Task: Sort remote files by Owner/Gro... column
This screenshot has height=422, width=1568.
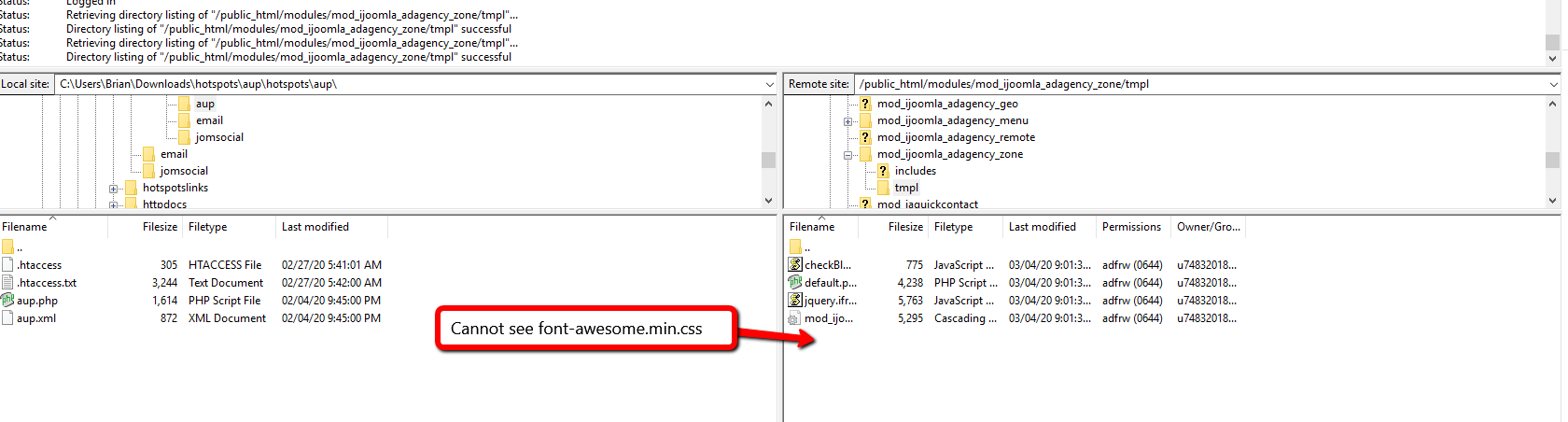Action: coord(1209,227)
